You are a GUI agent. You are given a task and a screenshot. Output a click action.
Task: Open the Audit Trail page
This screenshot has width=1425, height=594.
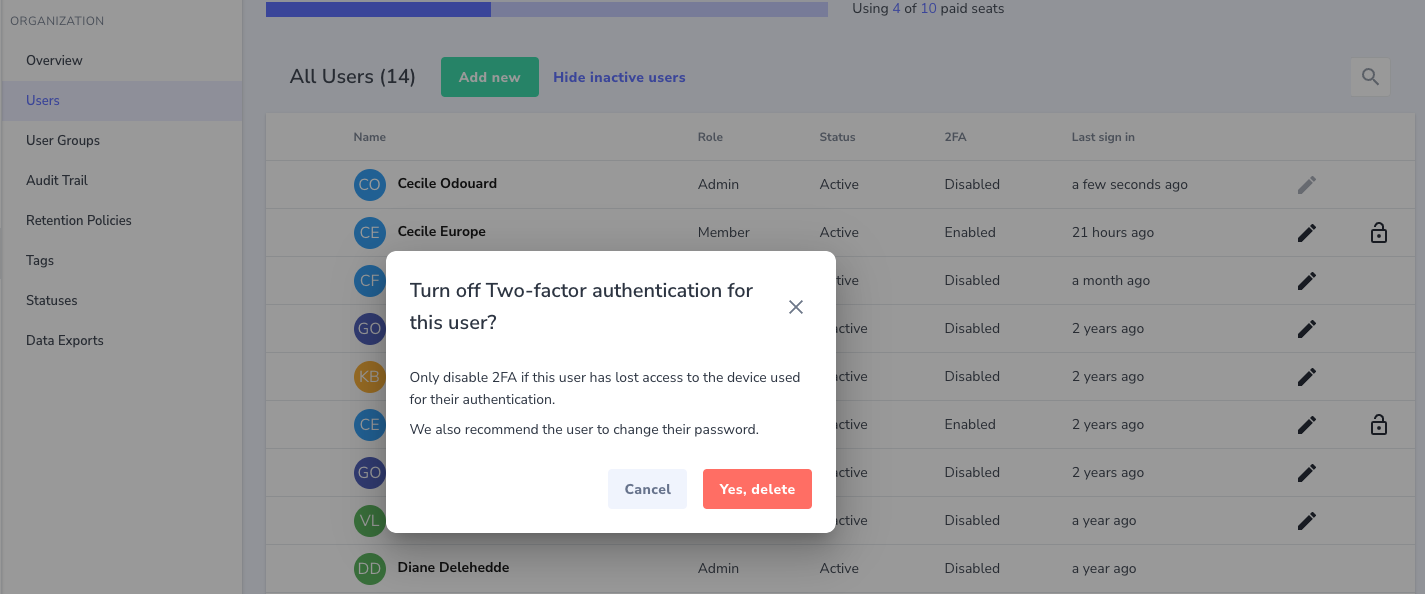(57, 180)
